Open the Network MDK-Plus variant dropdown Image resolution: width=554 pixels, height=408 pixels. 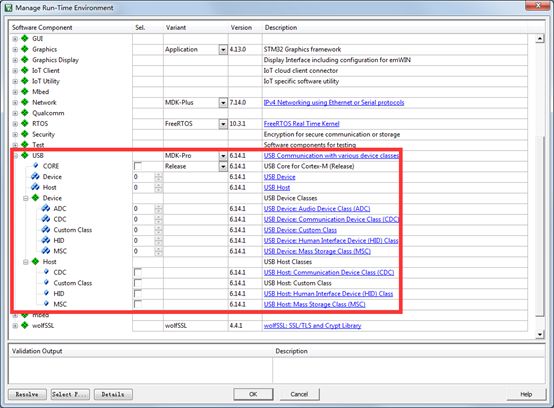click(223, 102)
